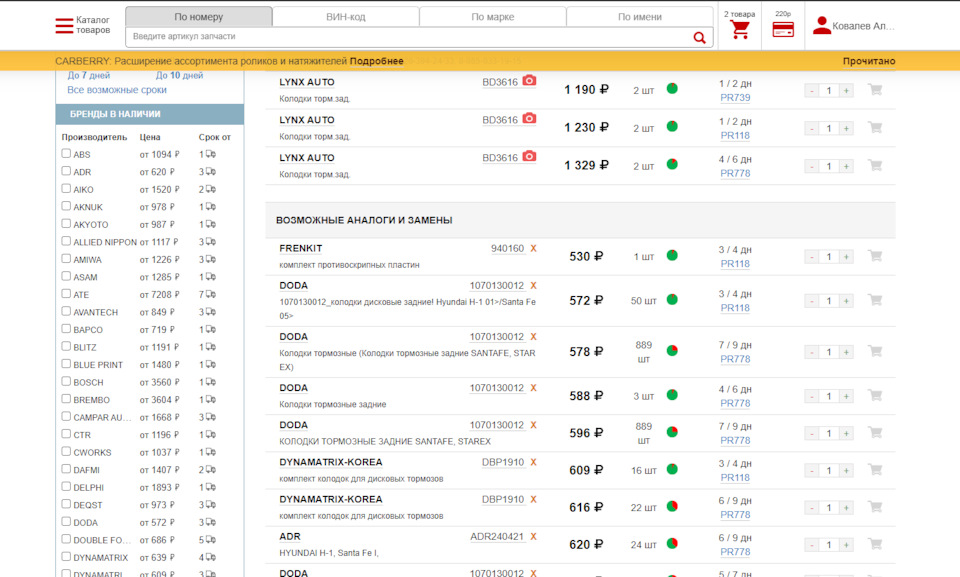Add FRENKIT 530 ₽ item to cart

[x=875, y=256]
